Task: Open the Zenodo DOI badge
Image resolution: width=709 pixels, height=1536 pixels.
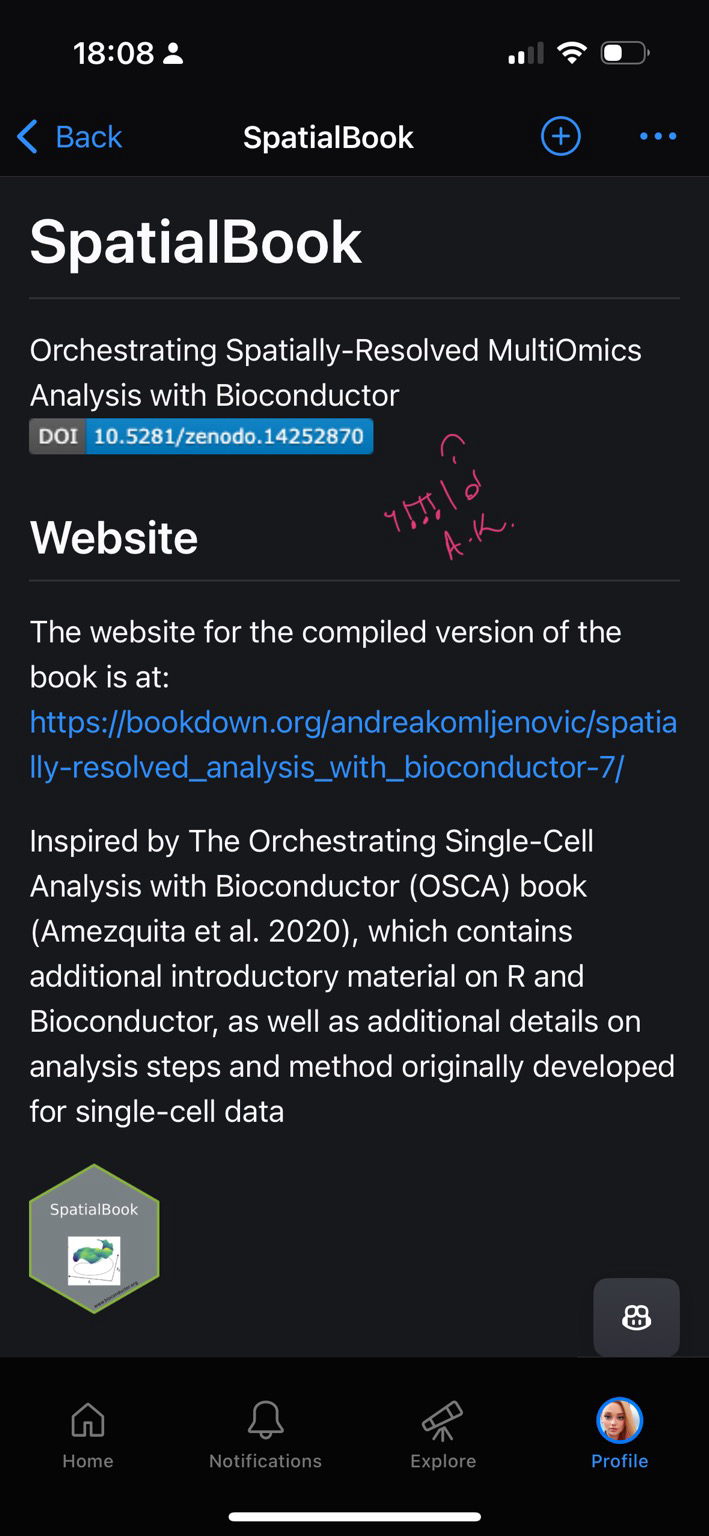Action: click(x=201, y=437)
